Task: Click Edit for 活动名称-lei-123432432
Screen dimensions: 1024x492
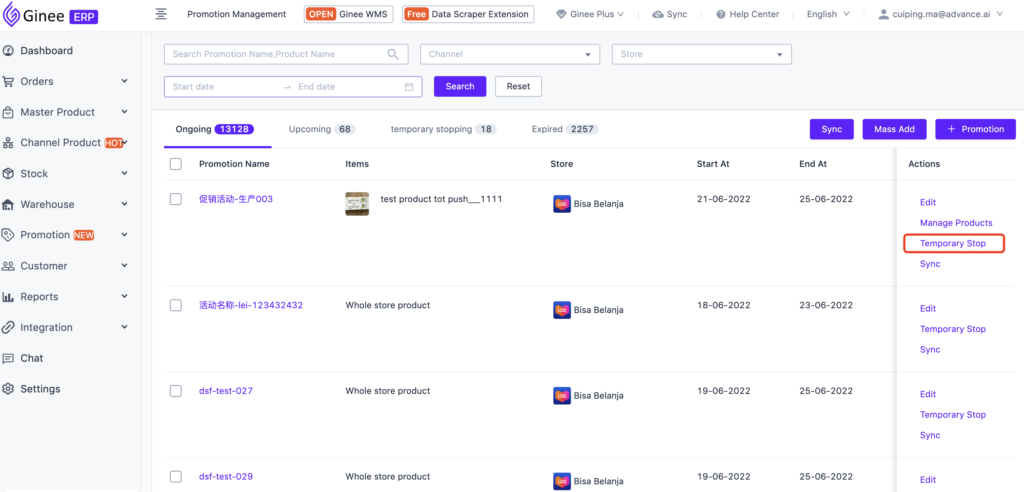Action: point(928,308)
